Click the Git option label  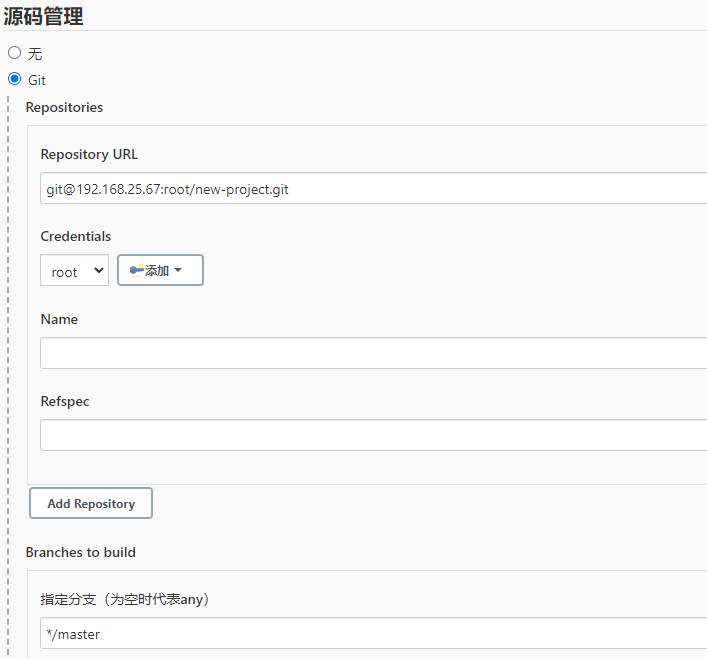[37, 80]
